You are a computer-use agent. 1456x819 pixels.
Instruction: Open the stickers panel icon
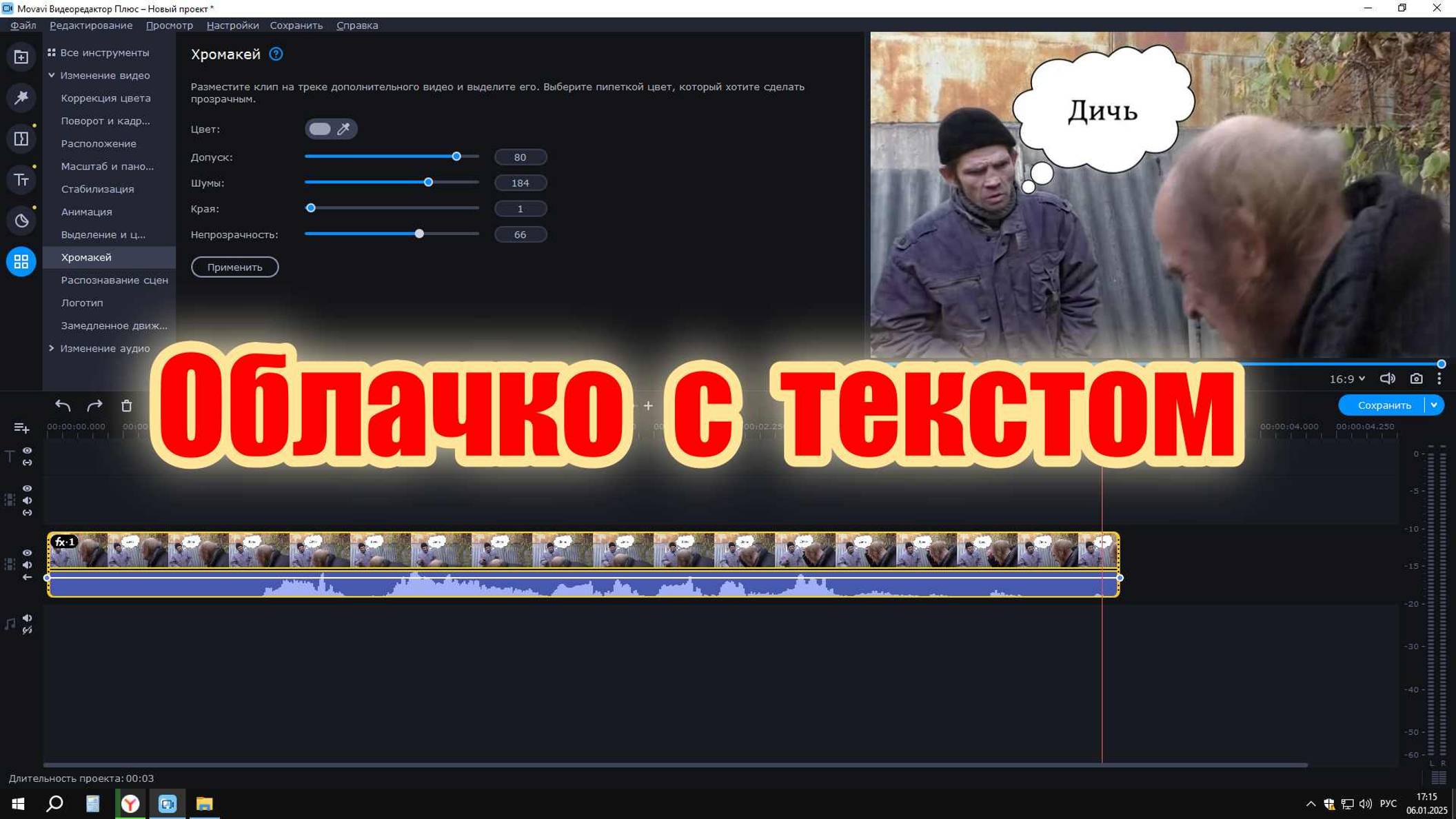(x=21, y=221)
